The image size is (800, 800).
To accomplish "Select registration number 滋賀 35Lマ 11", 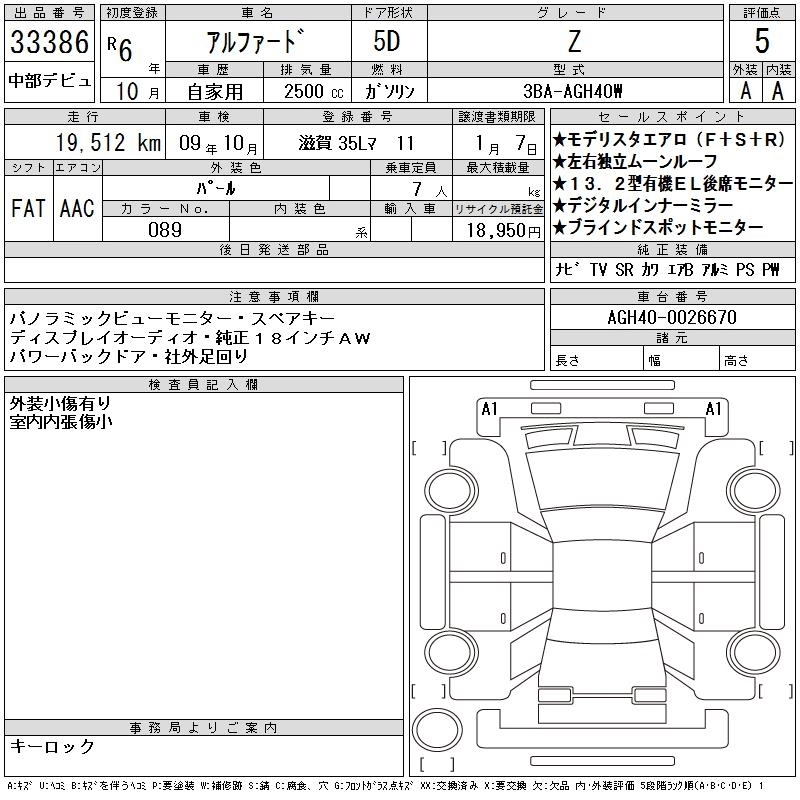I will coord(356,143).
